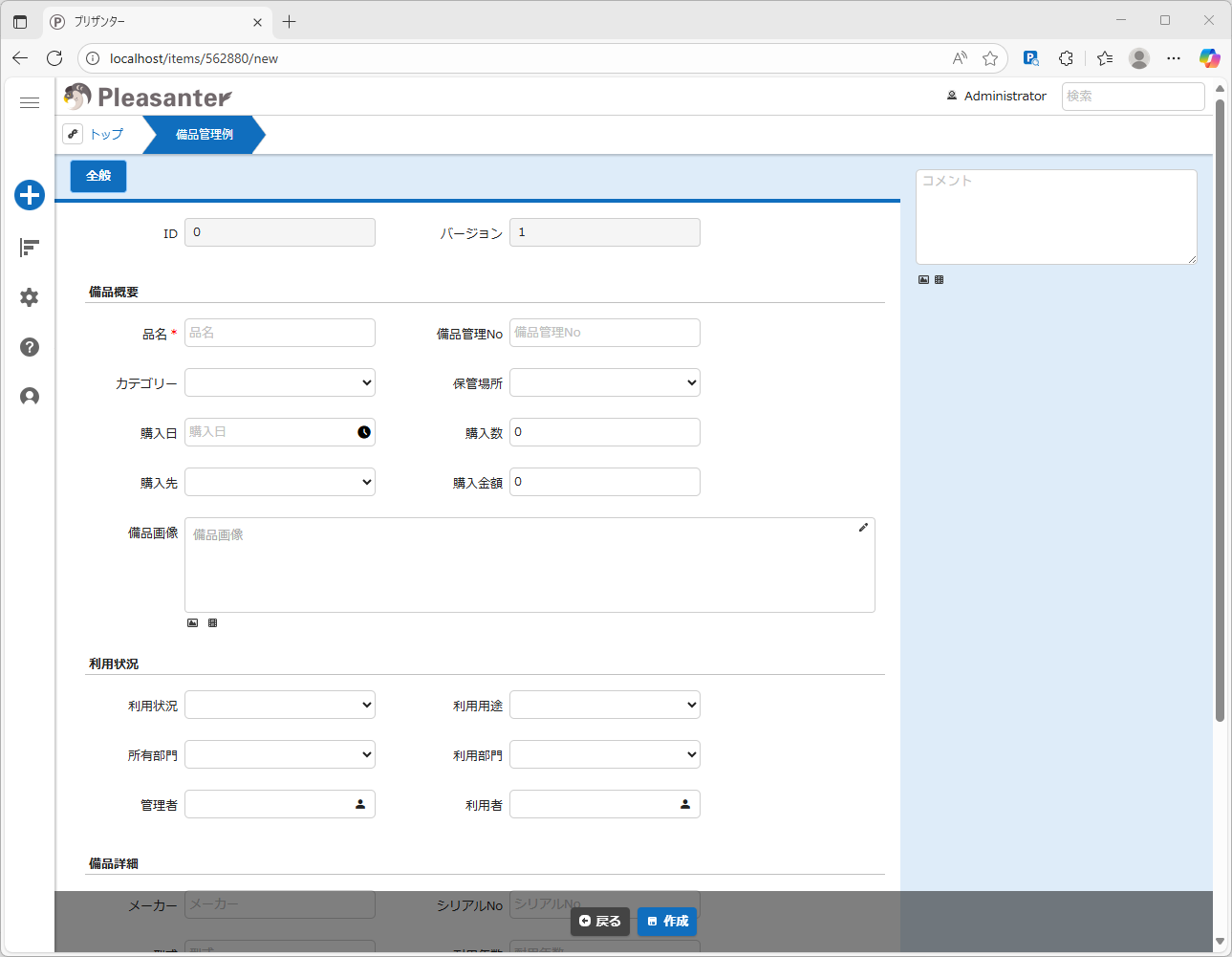Click the 備品管理例 breadcrumb
1232x957 pixels.
click(x=204, y=135)
